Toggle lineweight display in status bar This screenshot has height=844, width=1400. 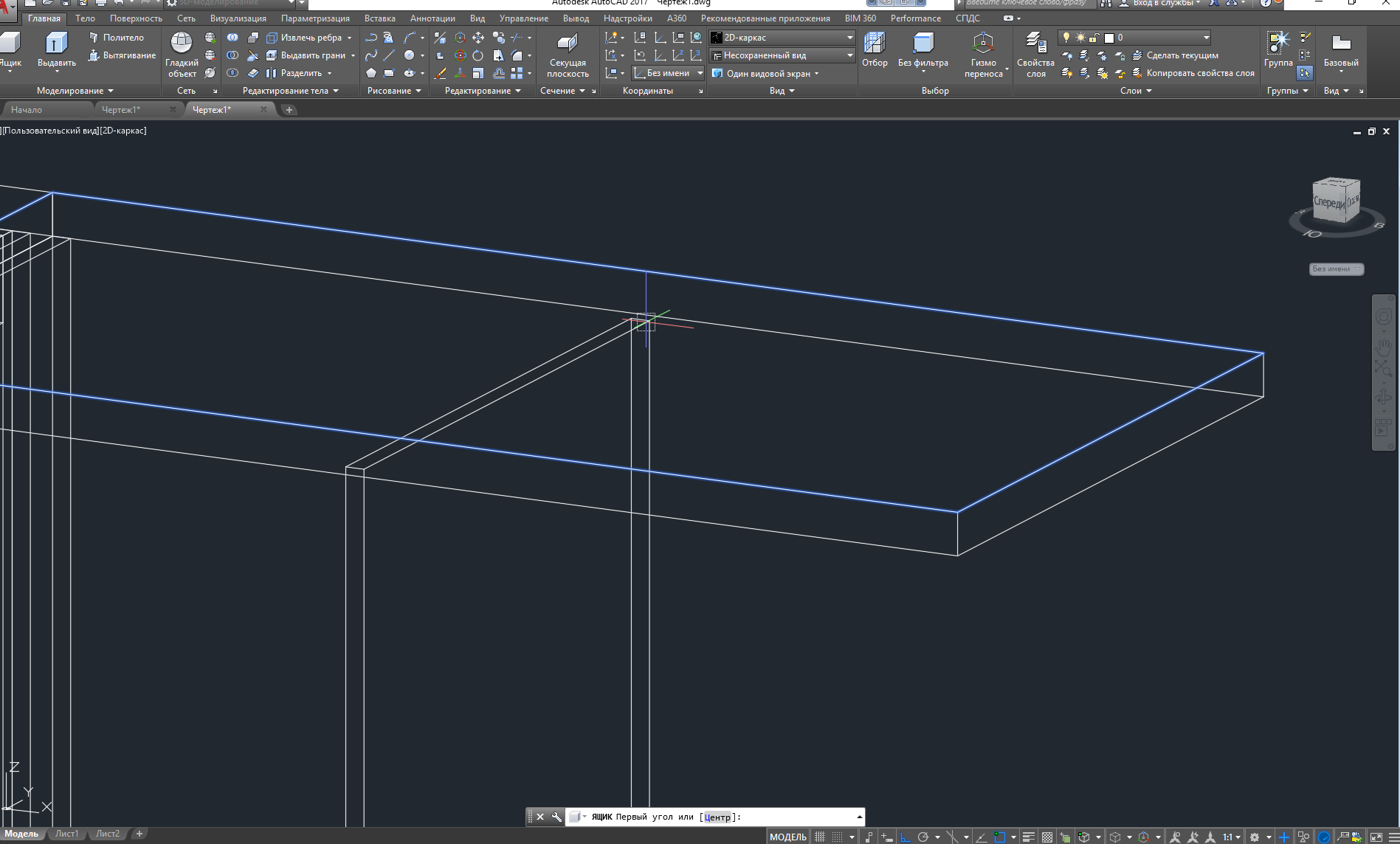pyautogui.click(x=1028, y=837)
